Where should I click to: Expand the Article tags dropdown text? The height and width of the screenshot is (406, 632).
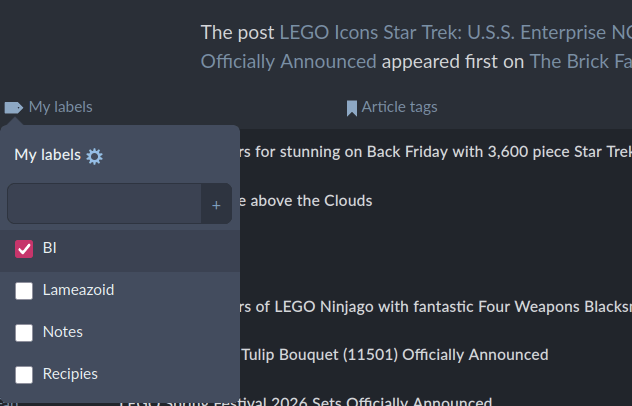pyautogui.click(x=399, y=107)
